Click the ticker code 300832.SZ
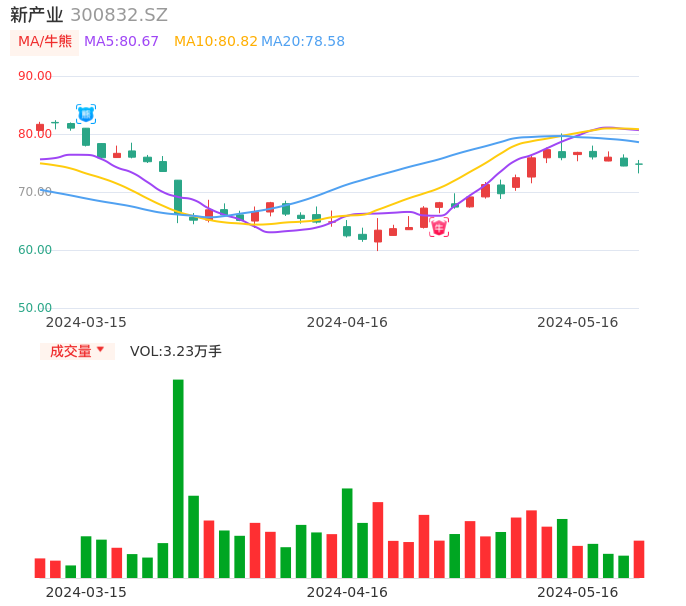The image size is (686, 606). click(119, 15)
